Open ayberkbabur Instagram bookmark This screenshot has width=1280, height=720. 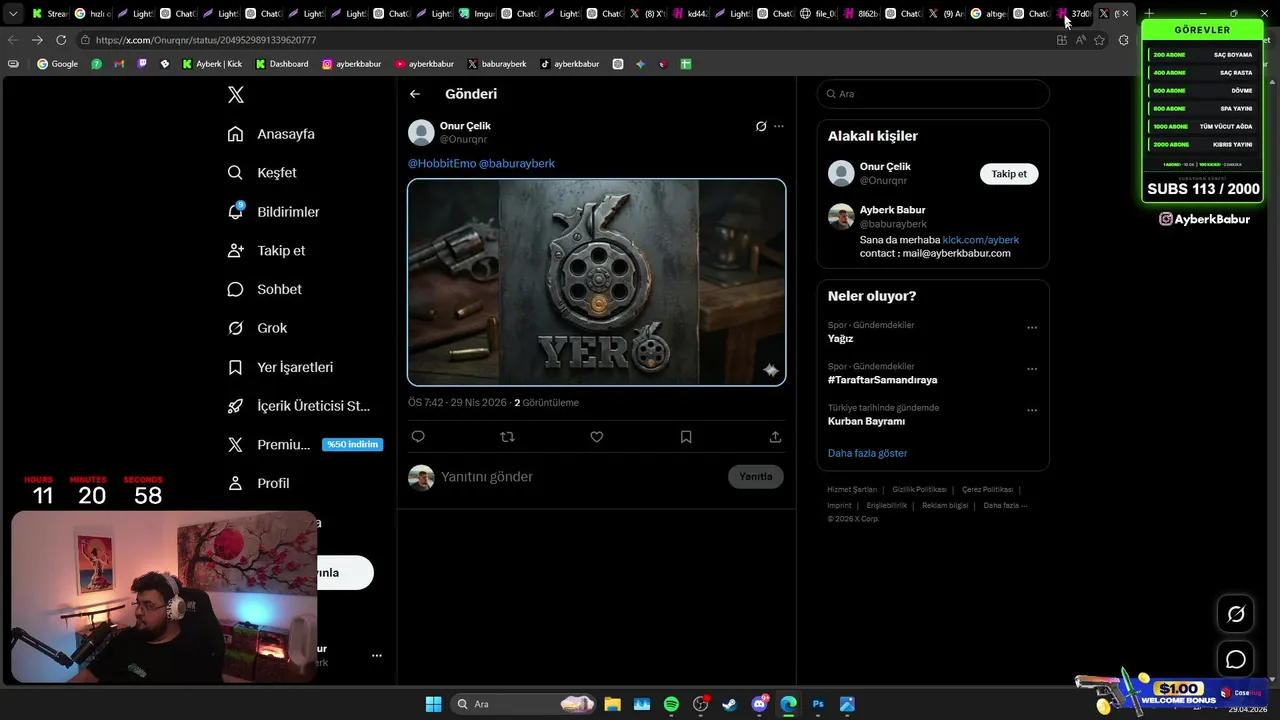[x=351, y=64]
